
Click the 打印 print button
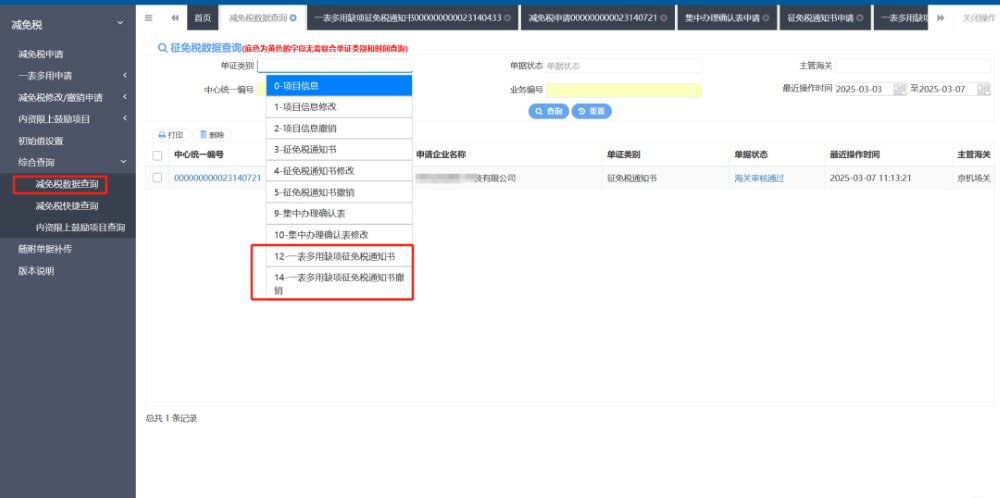point(170,134)
